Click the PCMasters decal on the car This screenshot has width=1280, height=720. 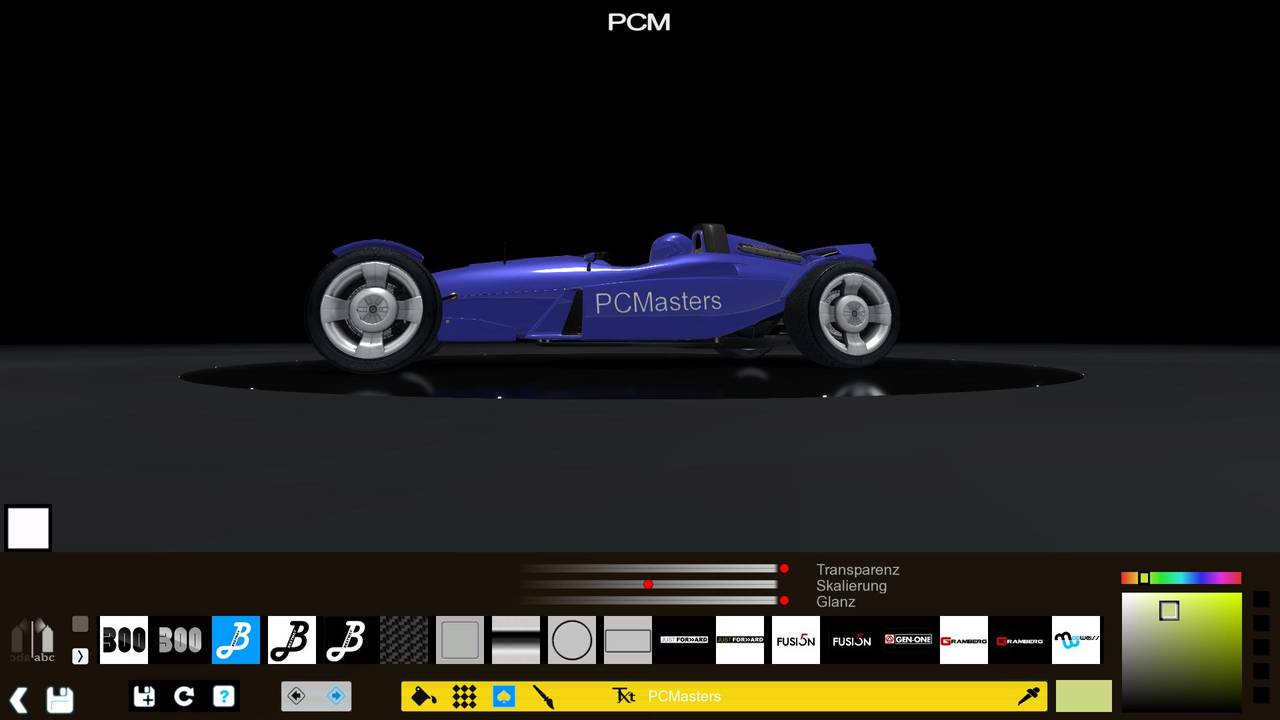point(658,302)
